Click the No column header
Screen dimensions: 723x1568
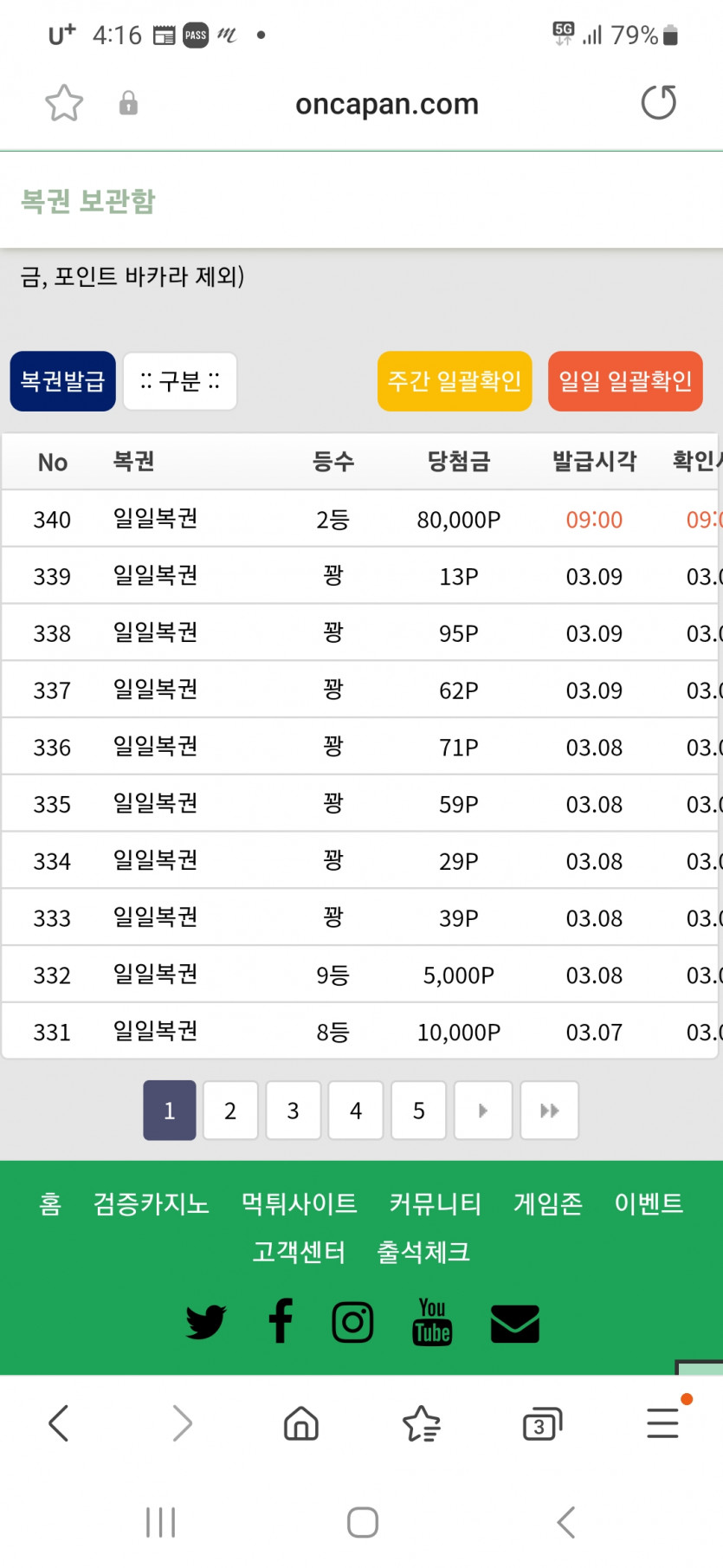coord(53,463)
